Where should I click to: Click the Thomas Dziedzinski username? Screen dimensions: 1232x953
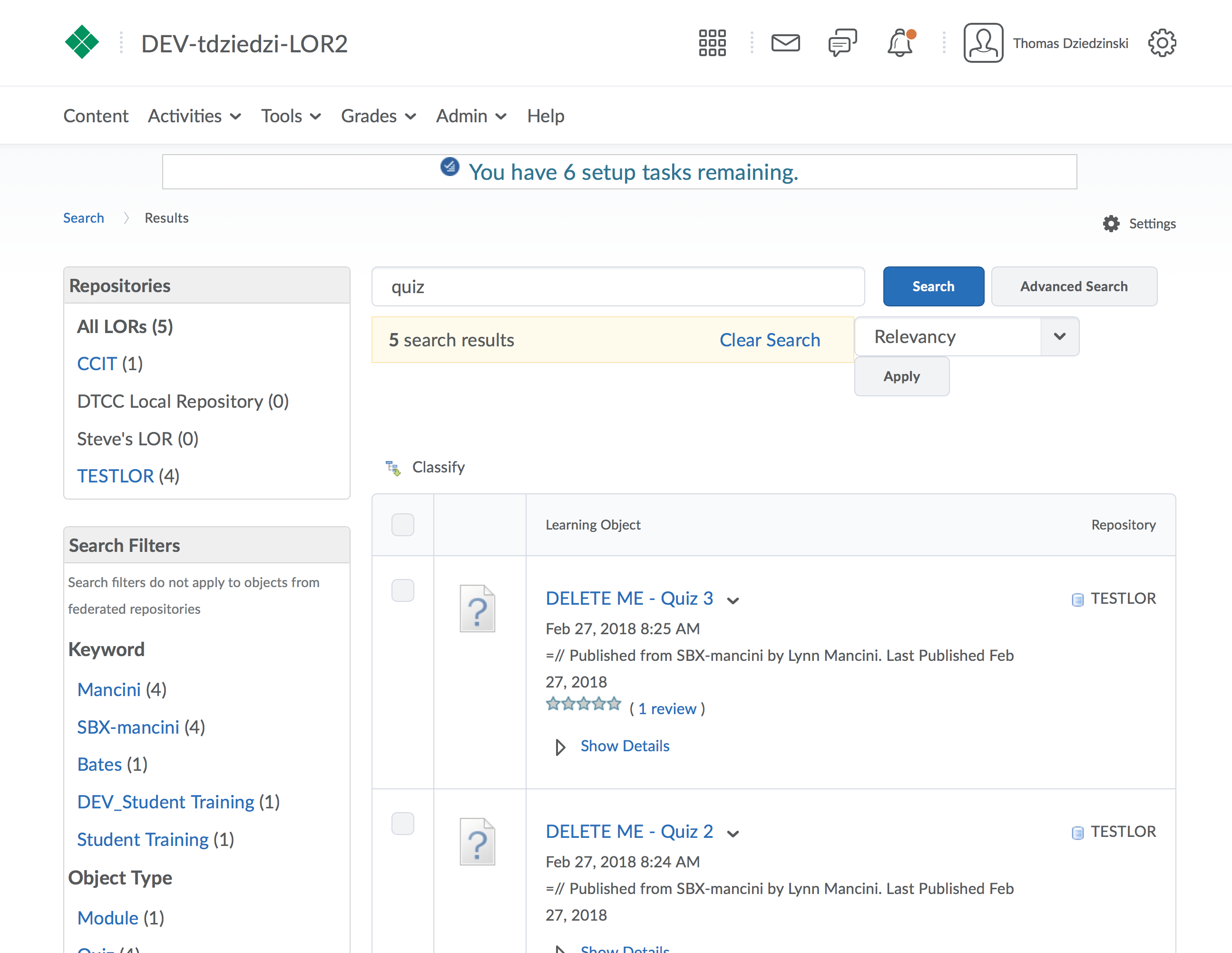pos(1070,43)
